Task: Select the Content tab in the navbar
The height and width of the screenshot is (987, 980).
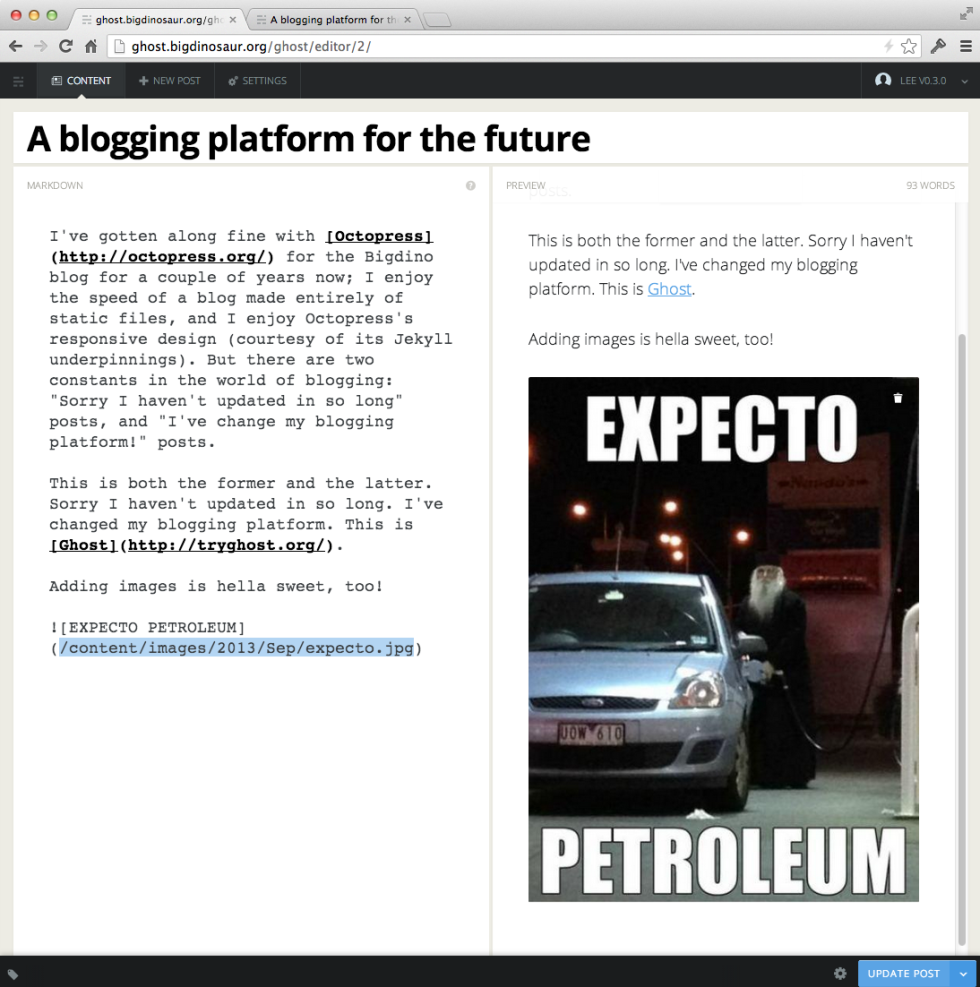Action: [x=81, y=80]
